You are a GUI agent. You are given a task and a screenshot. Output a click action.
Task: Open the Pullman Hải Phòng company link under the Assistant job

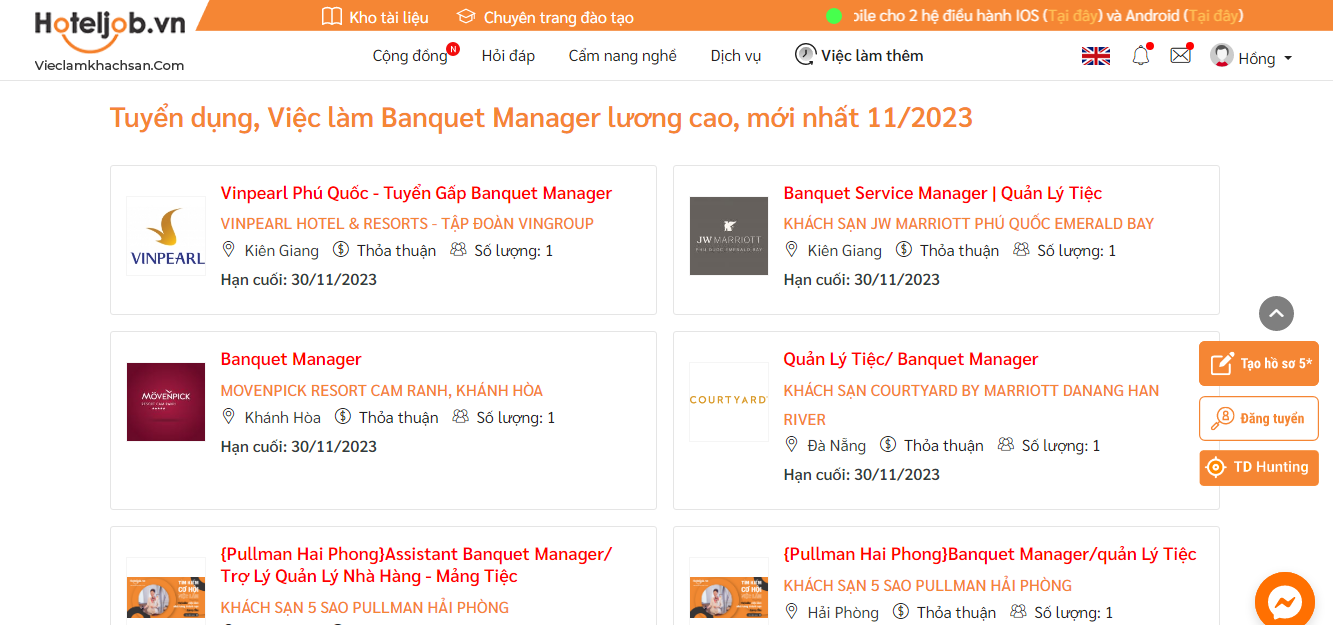tap(365, 607)
